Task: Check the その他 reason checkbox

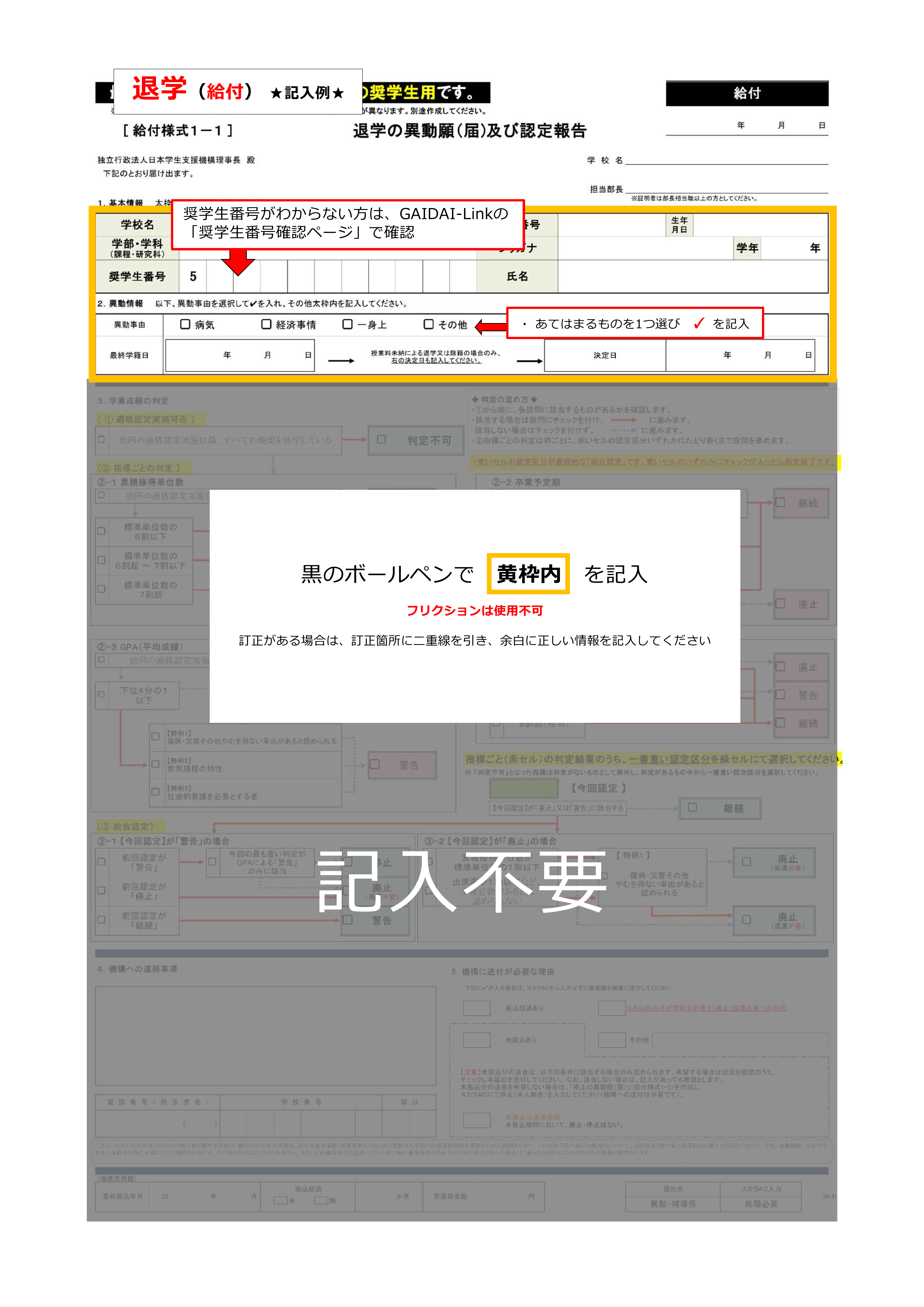Action: pos(429,324)
